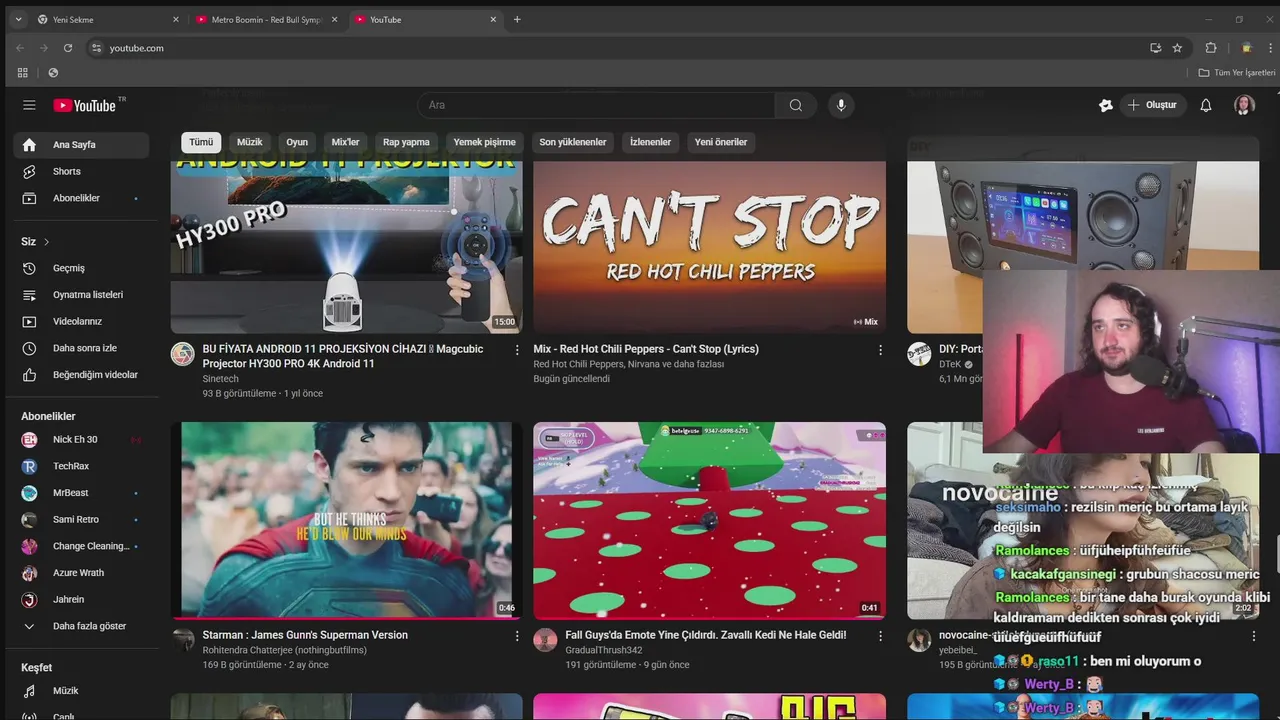Open Starman Superman video thumbnail

coord(346,520)
